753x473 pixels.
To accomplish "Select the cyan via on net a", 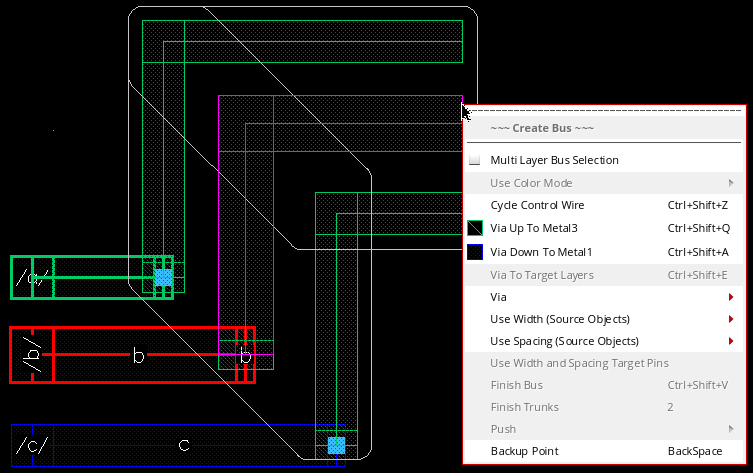I will 162,277.
